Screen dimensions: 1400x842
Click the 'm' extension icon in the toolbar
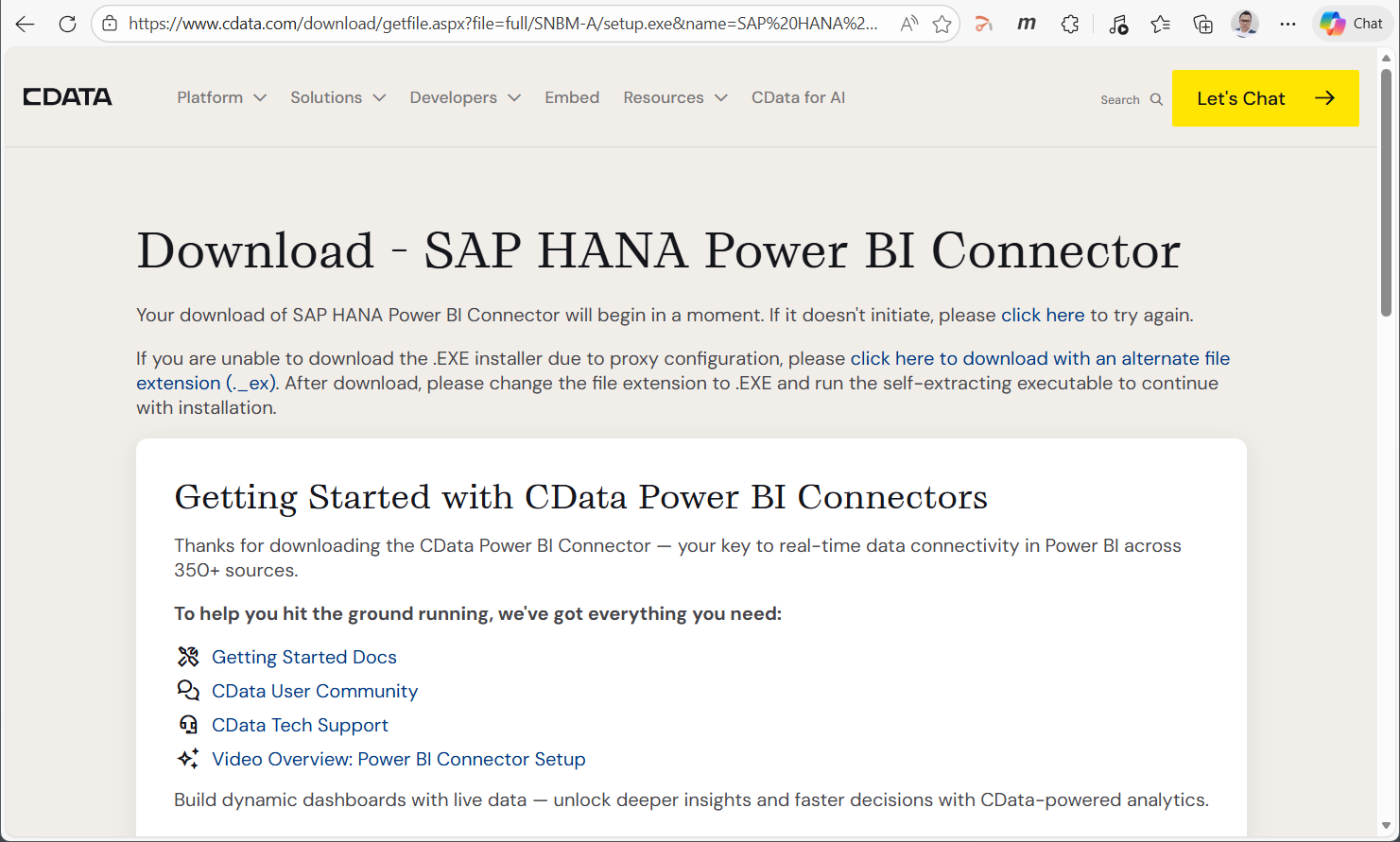pos(1027,24)
